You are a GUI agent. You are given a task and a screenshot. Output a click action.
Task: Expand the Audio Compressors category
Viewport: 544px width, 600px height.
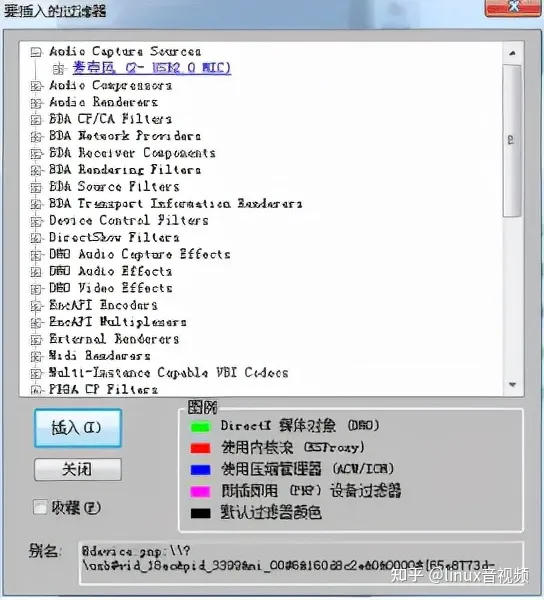[x=36, y=86]
